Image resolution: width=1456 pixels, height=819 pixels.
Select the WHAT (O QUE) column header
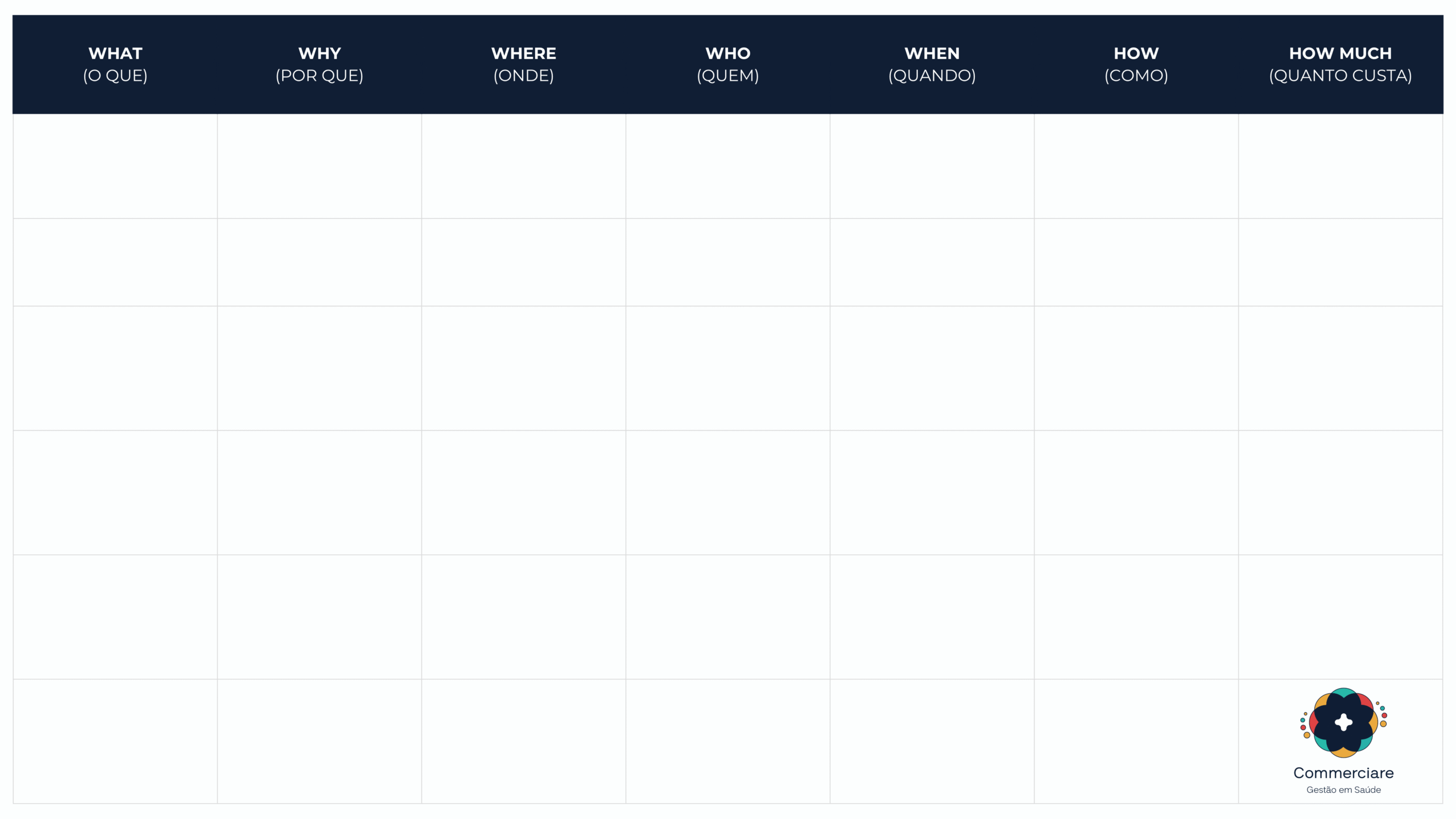tap(115, 64)
